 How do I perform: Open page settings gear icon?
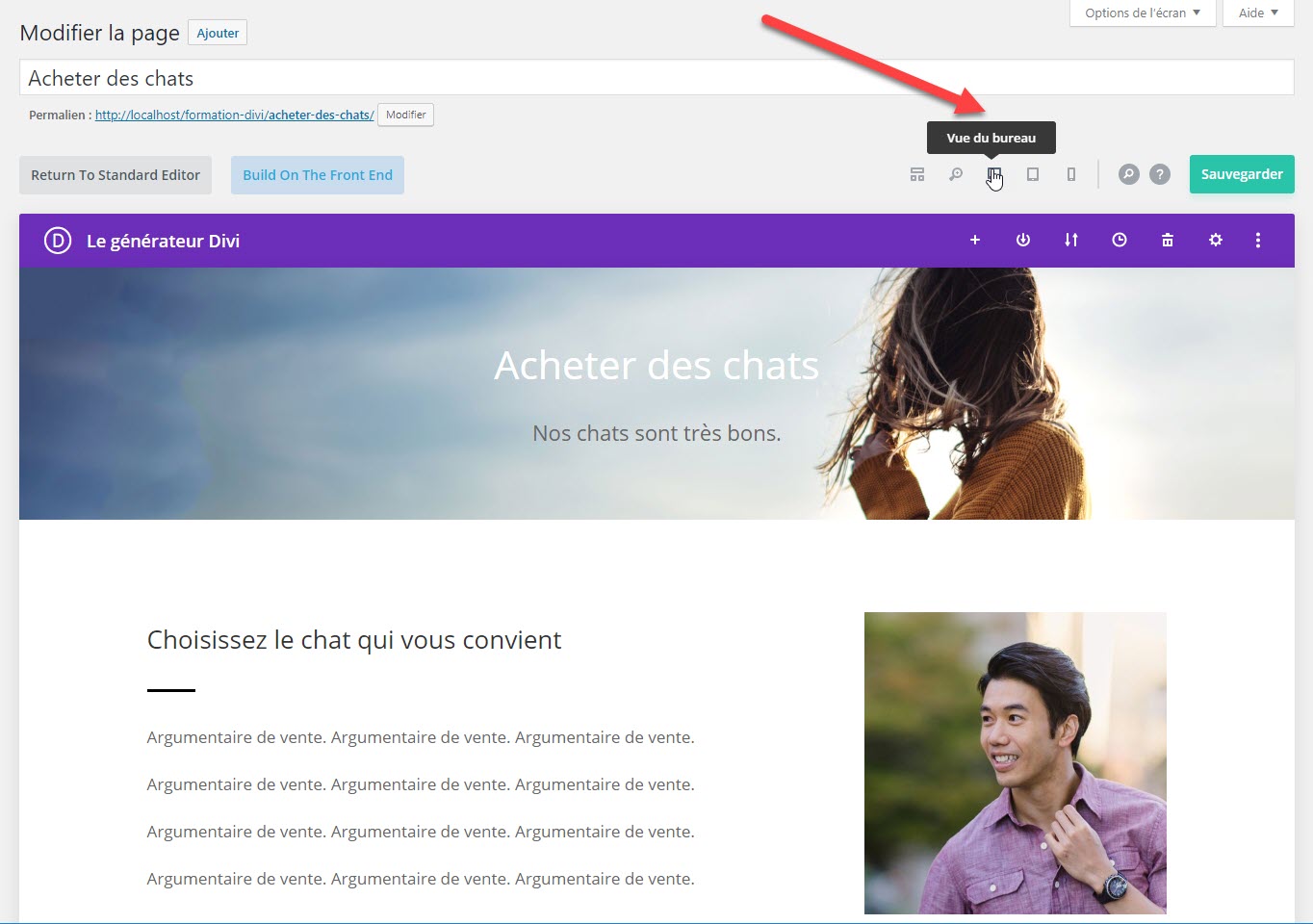point(1216,240)
